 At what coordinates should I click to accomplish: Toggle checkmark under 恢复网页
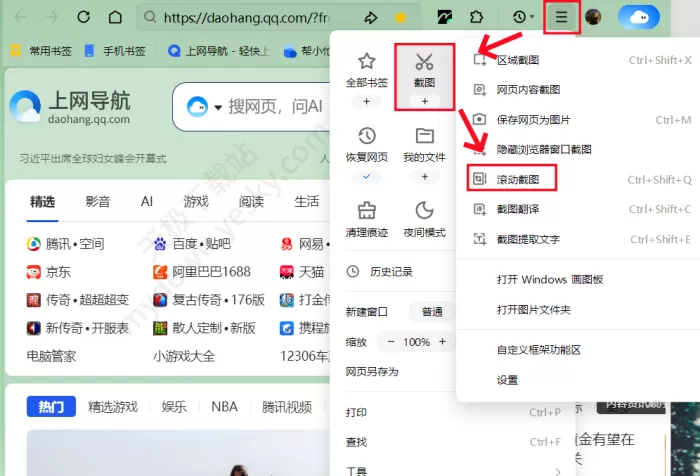tap(367, 176)
